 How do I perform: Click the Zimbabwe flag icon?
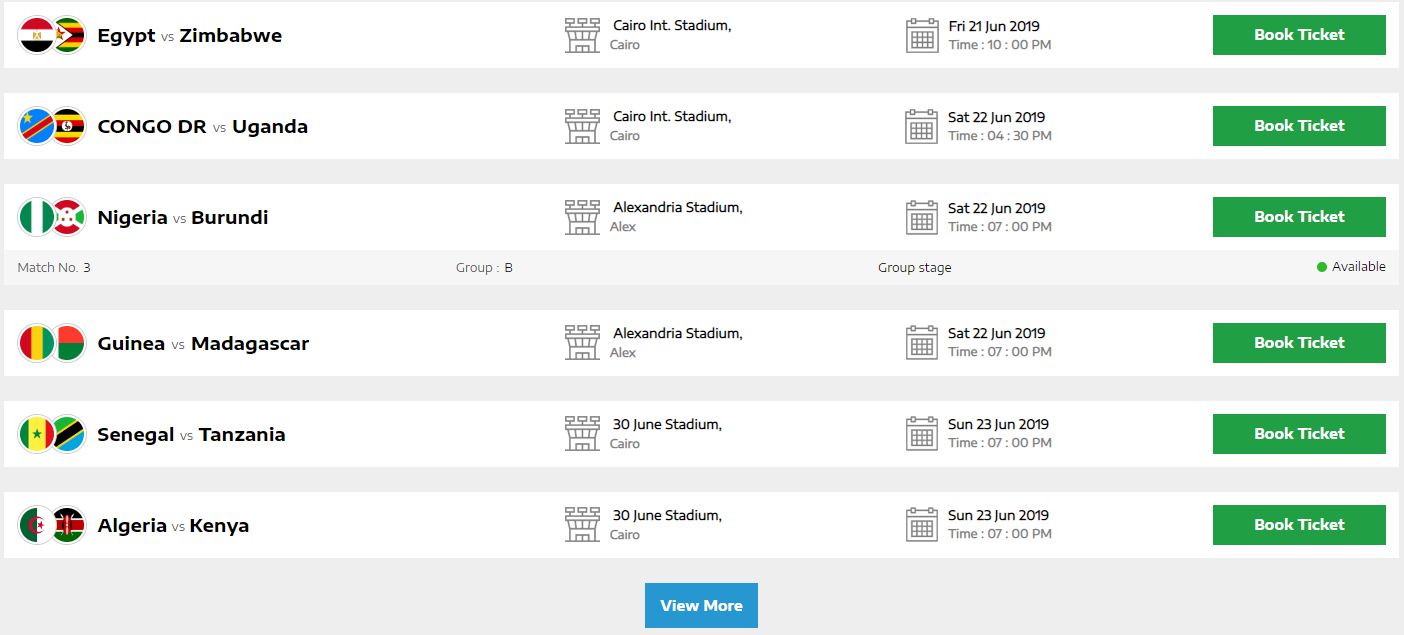click(68, 35)
